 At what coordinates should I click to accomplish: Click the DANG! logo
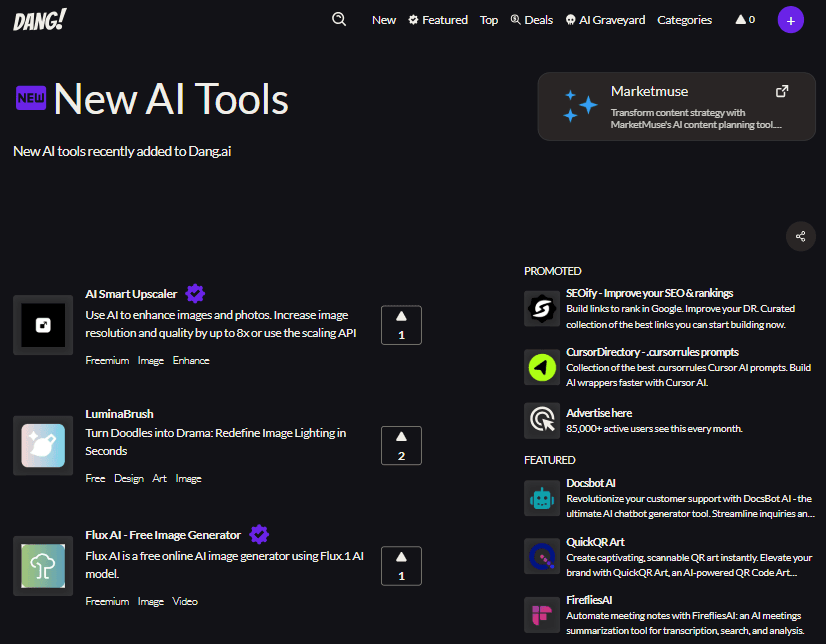pyautogui.click(x=39, y=20)
